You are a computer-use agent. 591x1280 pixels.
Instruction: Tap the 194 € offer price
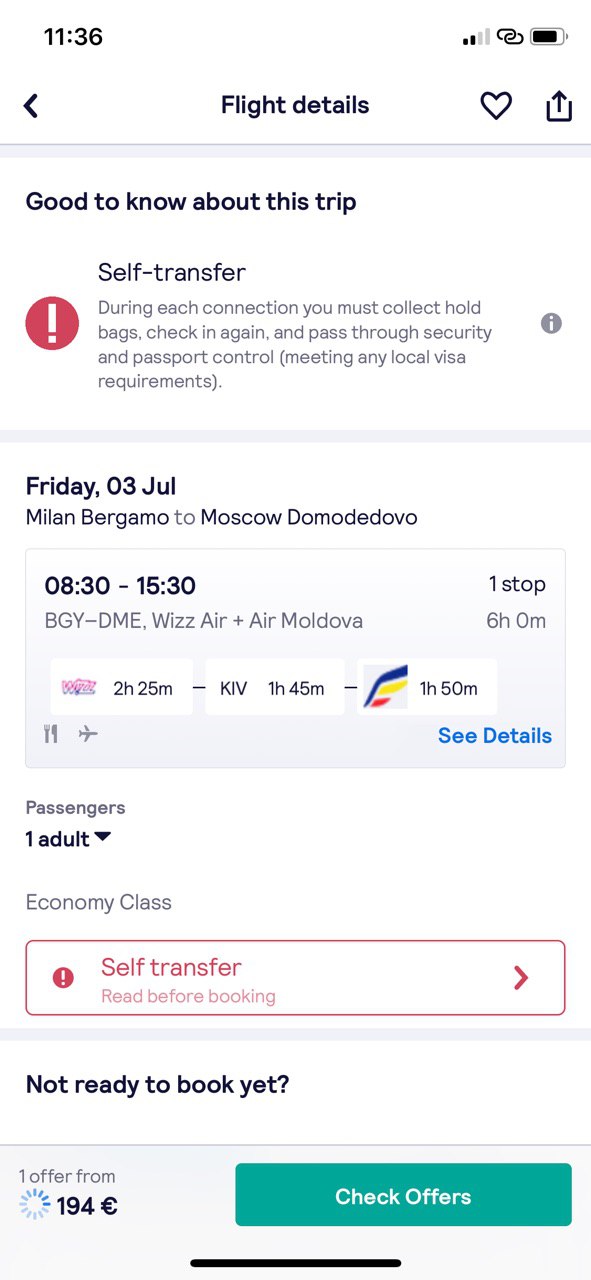coord(87,1206)
